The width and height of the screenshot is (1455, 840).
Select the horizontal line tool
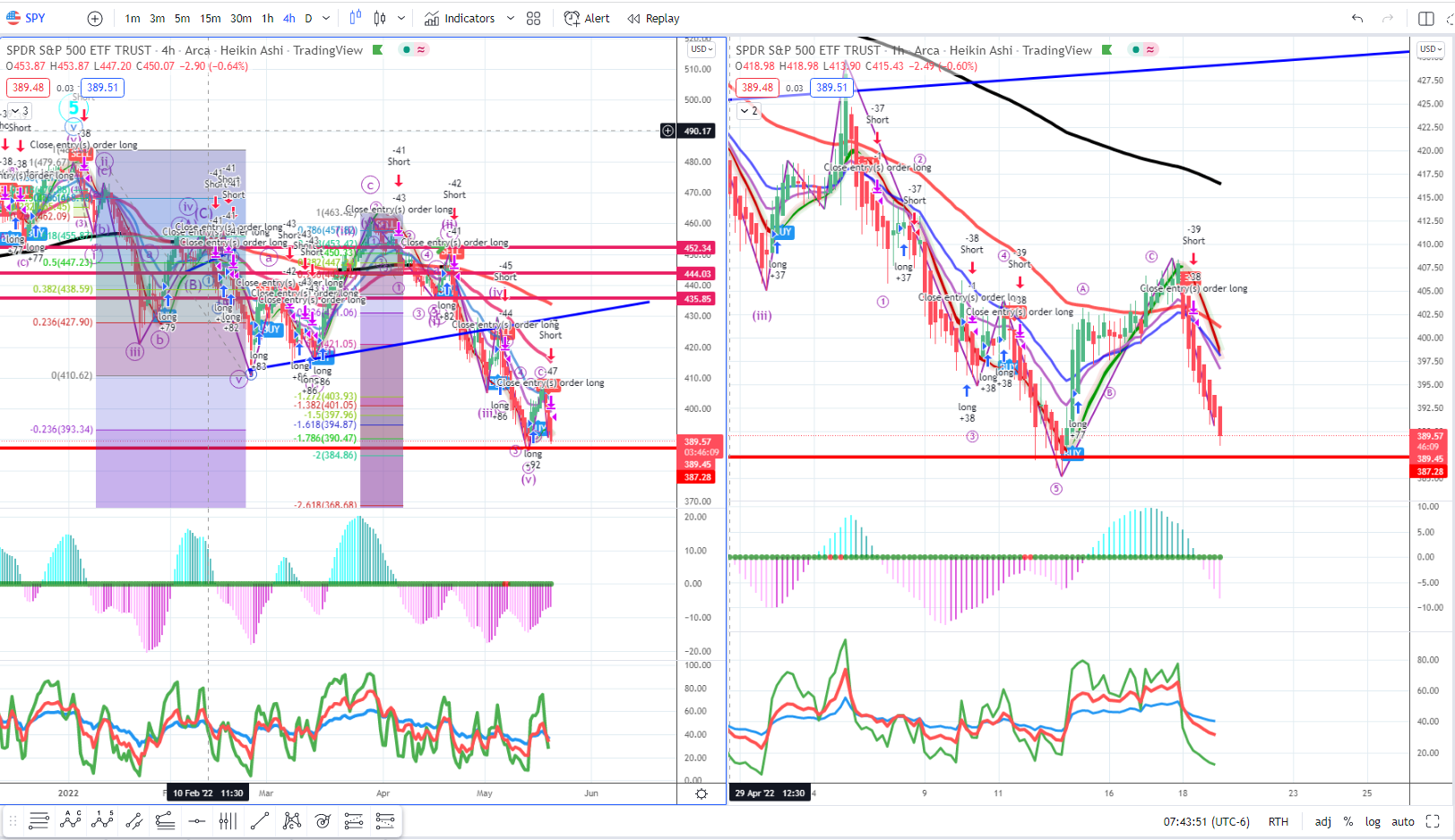coord(197,820)
